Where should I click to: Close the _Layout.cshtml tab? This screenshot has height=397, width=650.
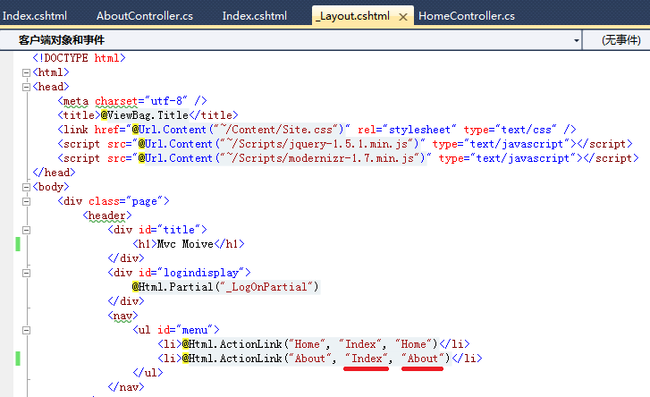(403, 17)
